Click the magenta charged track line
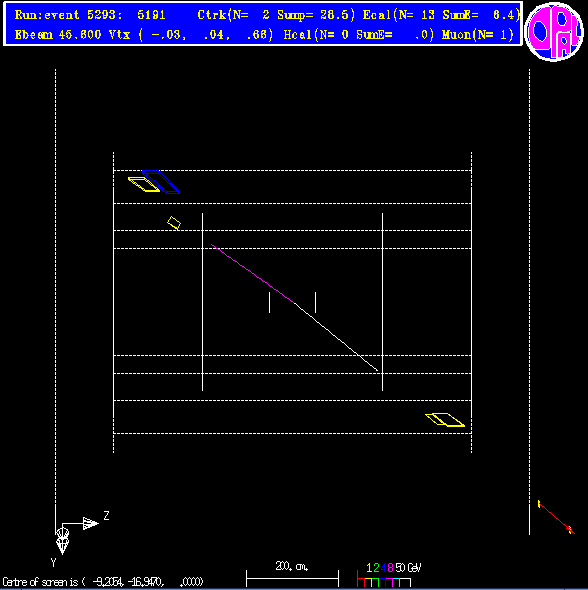The height and width of the screenshot is (590, 588). click(x=253, y=274)
